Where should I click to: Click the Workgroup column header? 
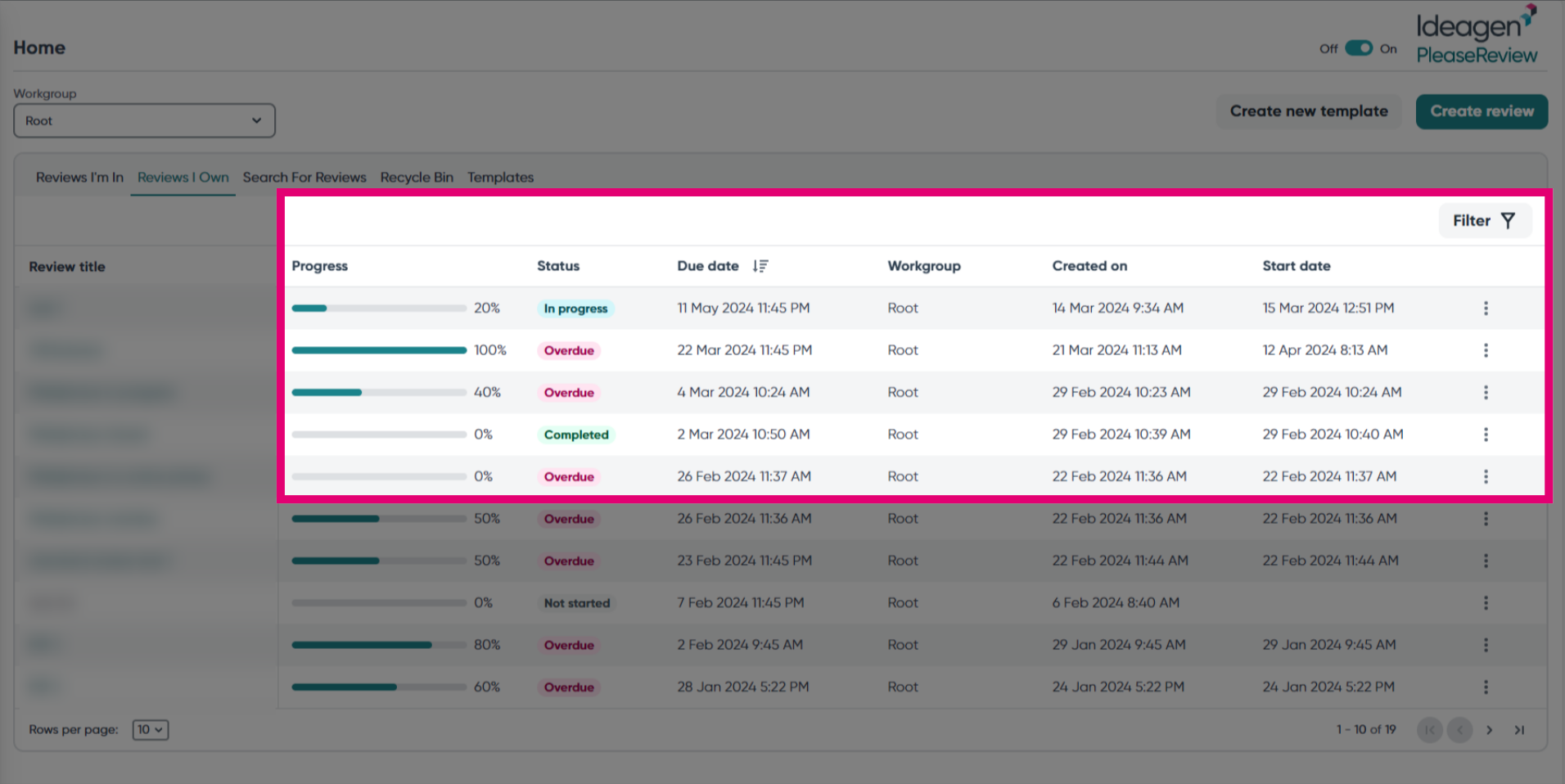pos(924,266)
